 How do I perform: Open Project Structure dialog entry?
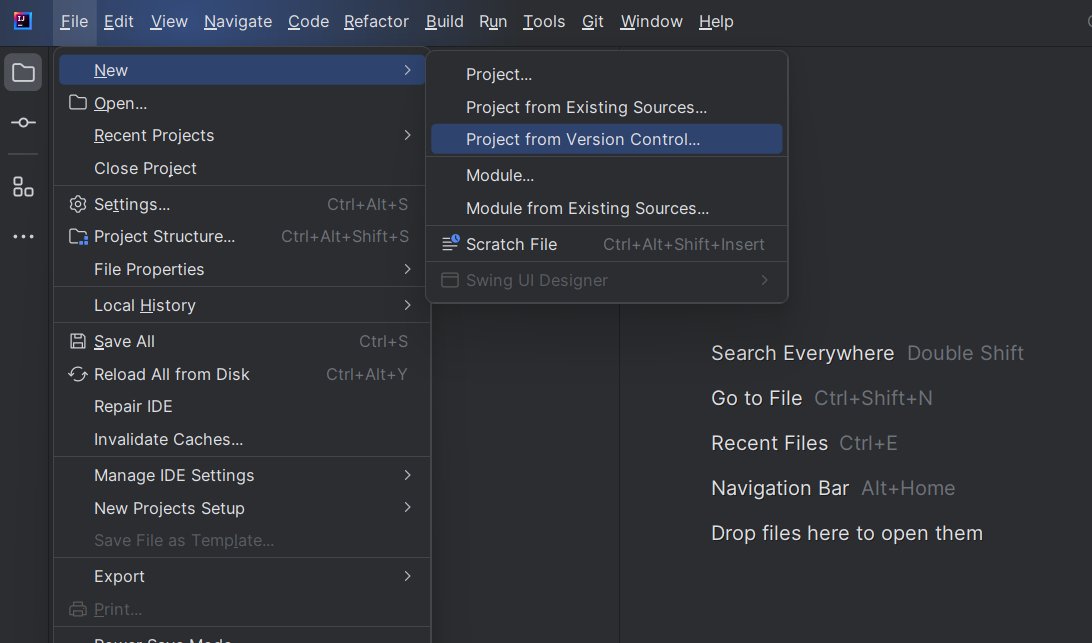[x=164, y=236]
